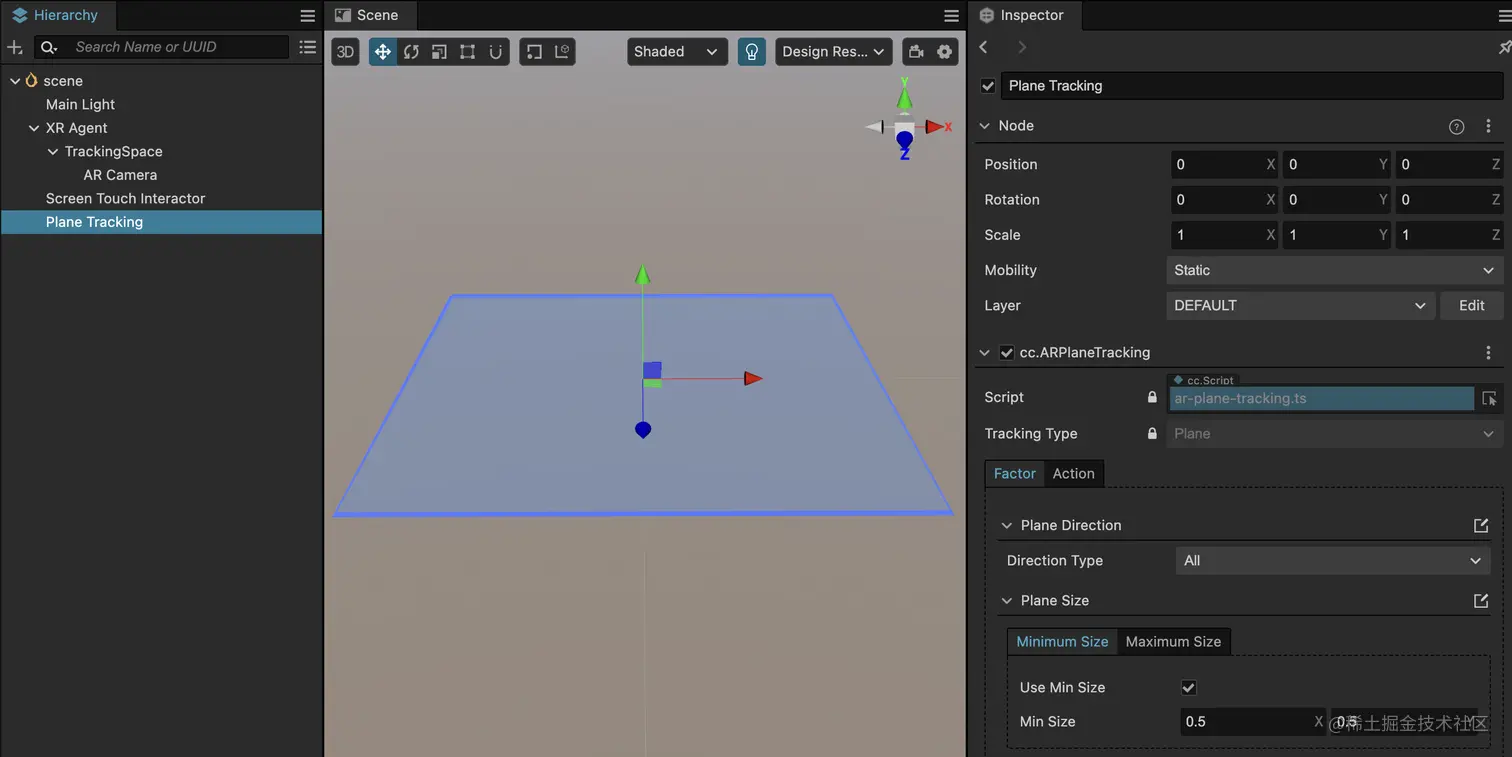
Task: Open the plus icon to create a new node
Action: click(x=14, y=47)
